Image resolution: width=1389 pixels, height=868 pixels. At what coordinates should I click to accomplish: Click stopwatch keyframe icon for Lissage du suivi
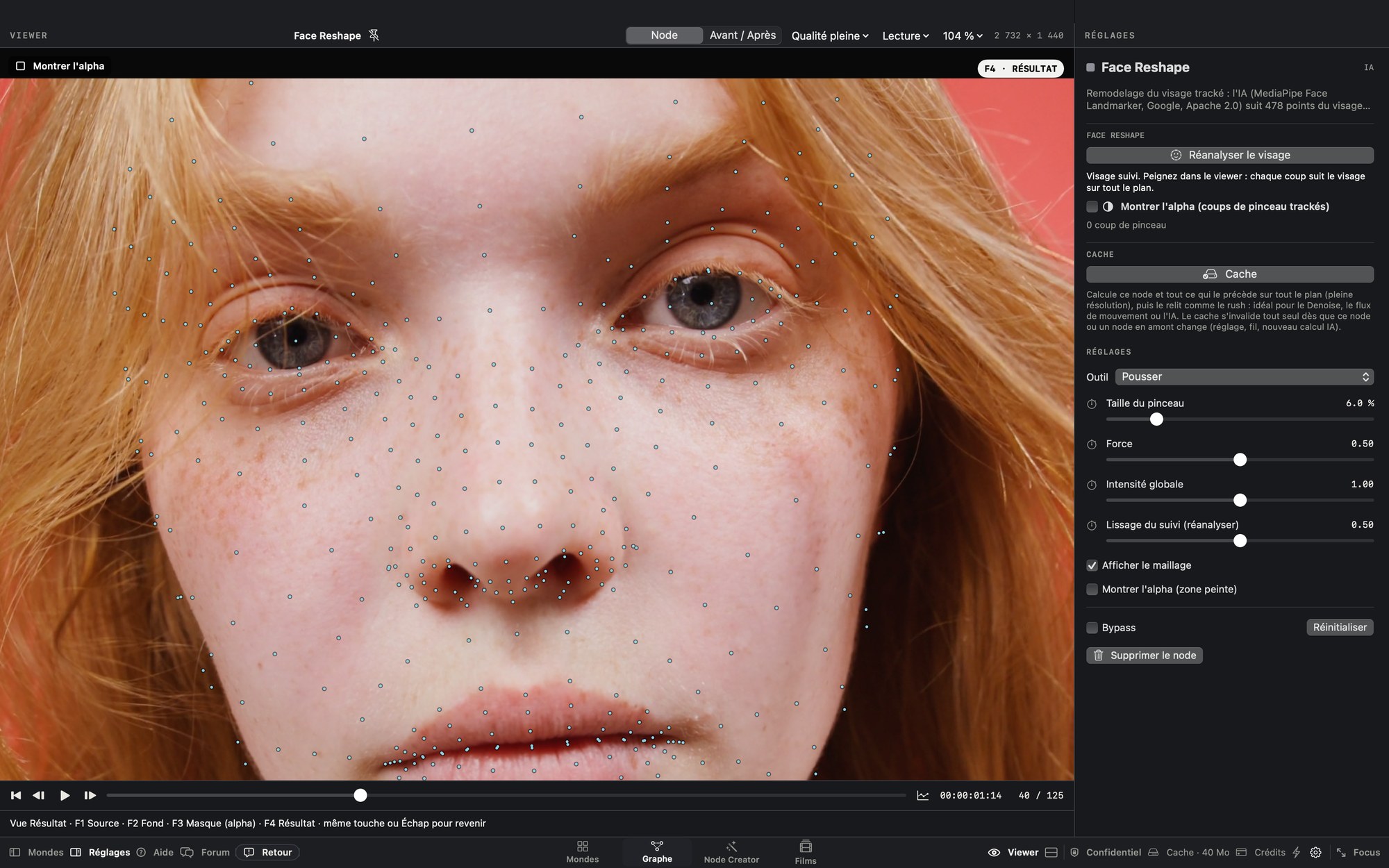pos(1091,526)
